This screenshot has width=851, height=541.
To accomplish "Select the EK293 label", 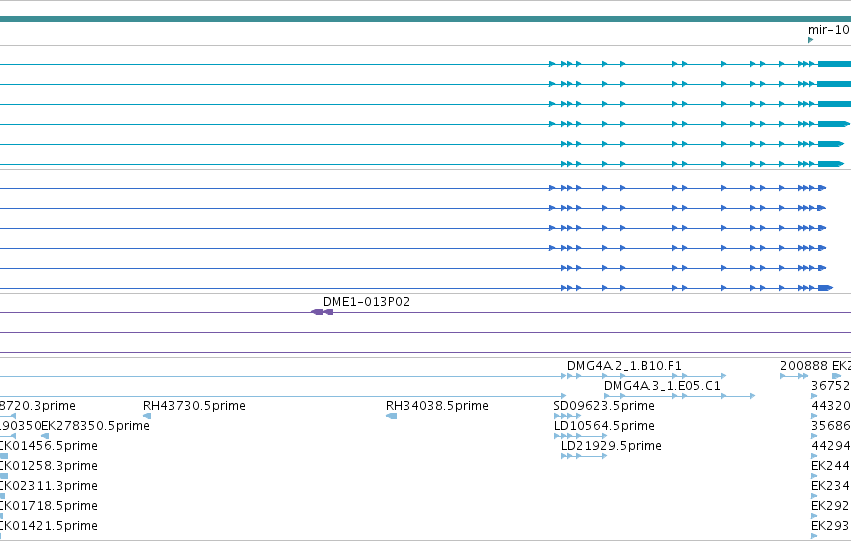I will (x=831, y=526).
